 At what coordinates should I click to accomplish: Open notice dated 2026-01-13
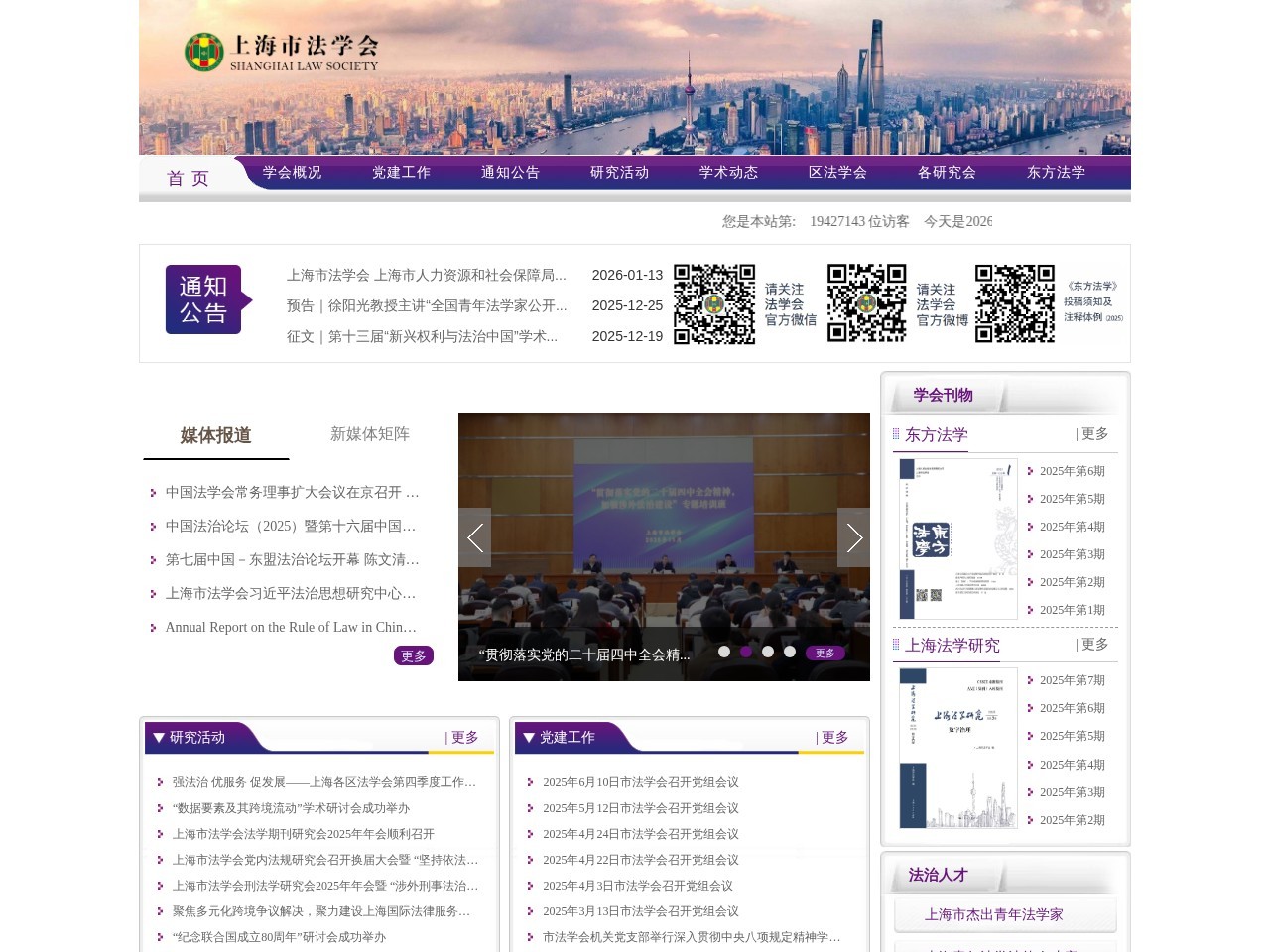[427, 275]
